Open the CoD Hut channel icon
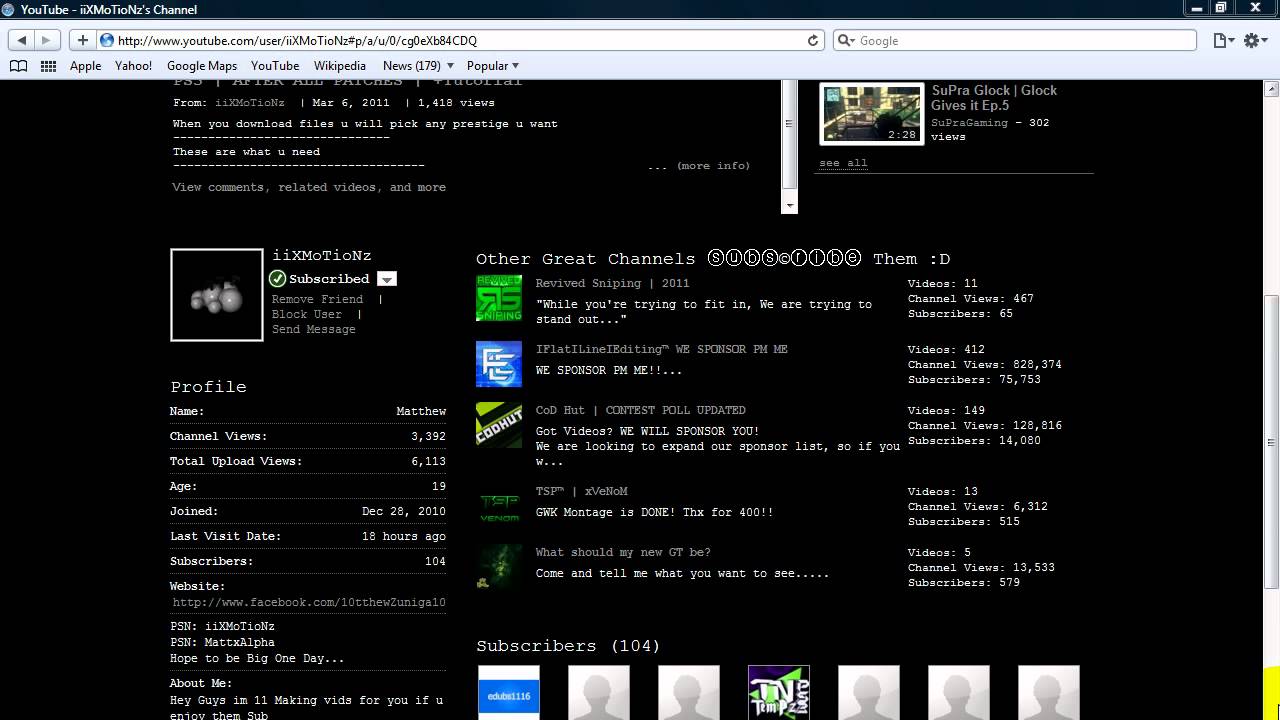 coord(499,425)
